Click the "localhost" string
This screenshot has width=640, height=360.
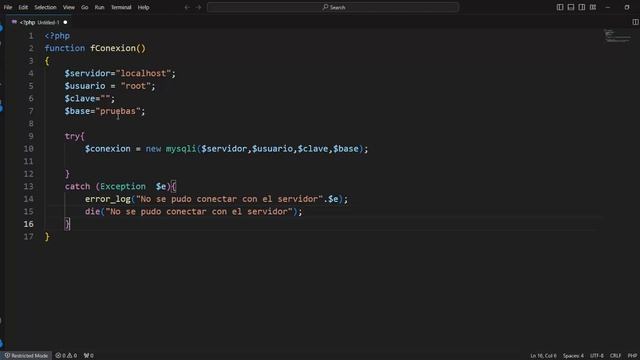[x=143, y=73]
